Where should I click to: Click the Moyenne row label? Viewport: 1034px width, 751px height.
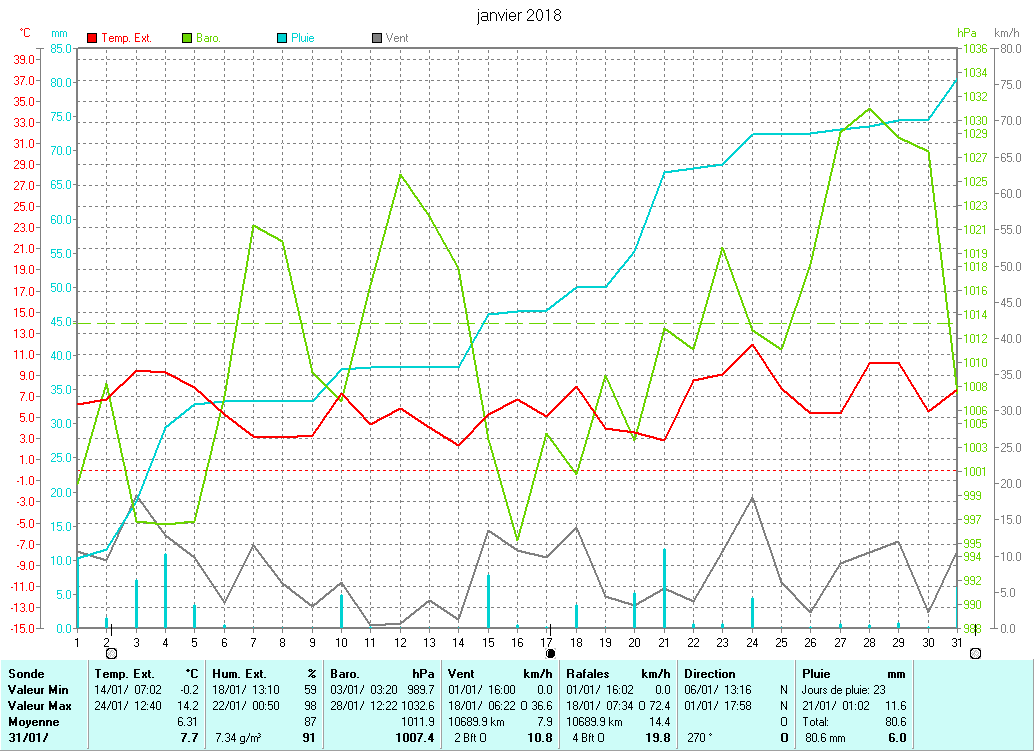32,721
